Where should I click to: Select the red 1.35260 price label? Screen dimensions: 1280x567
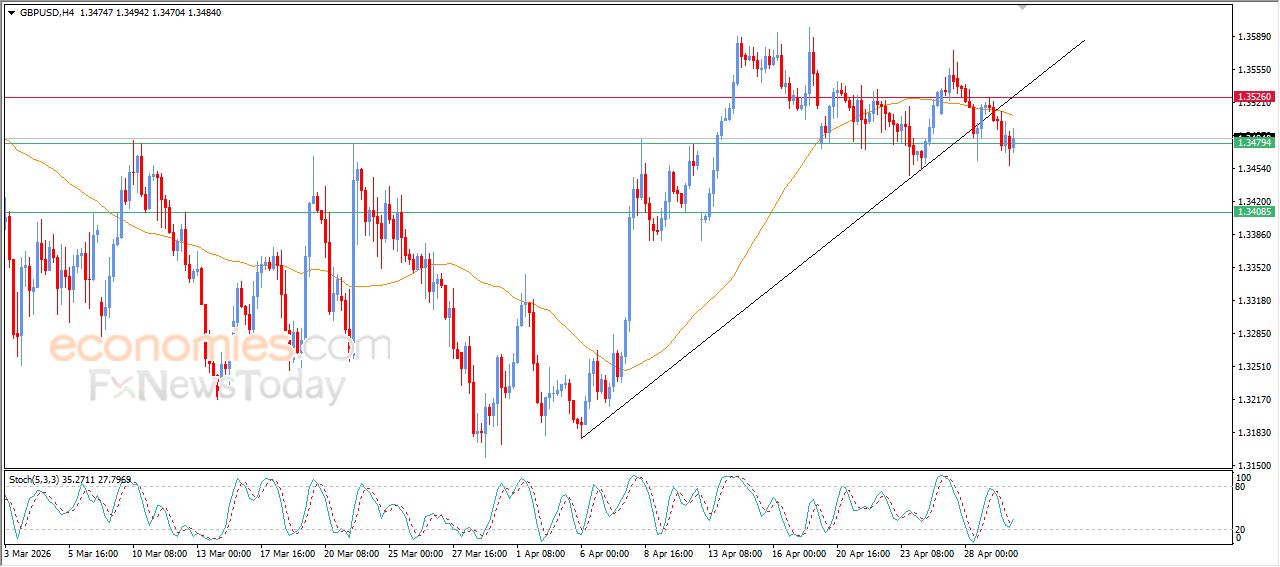click(1254, 98)
